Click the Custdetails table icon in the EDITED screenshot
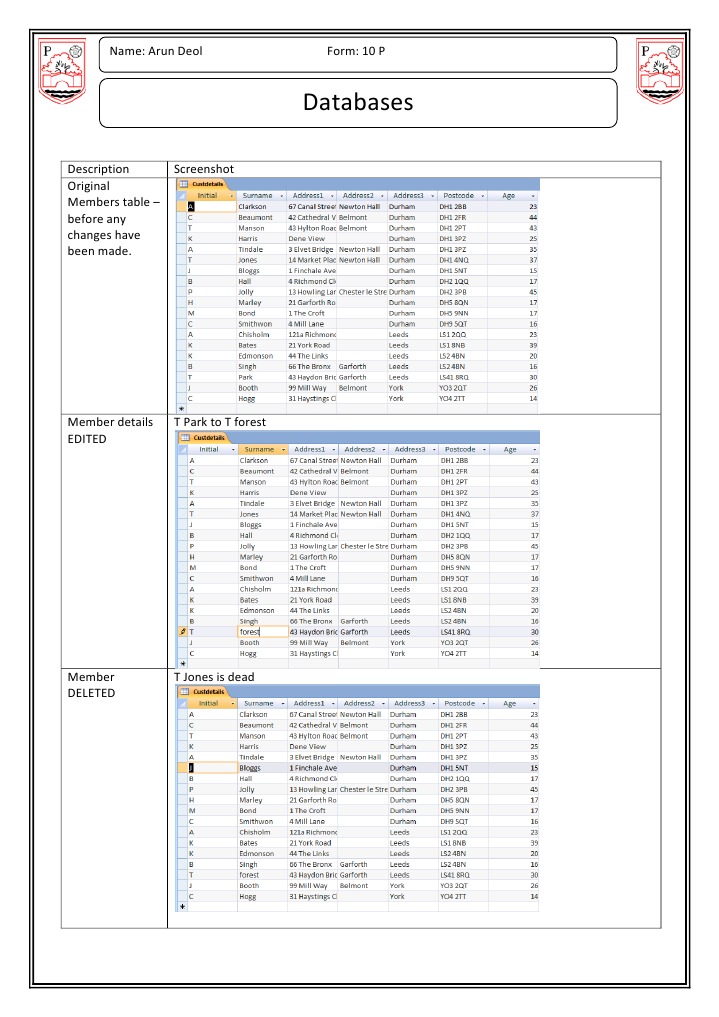 point(185,438)
